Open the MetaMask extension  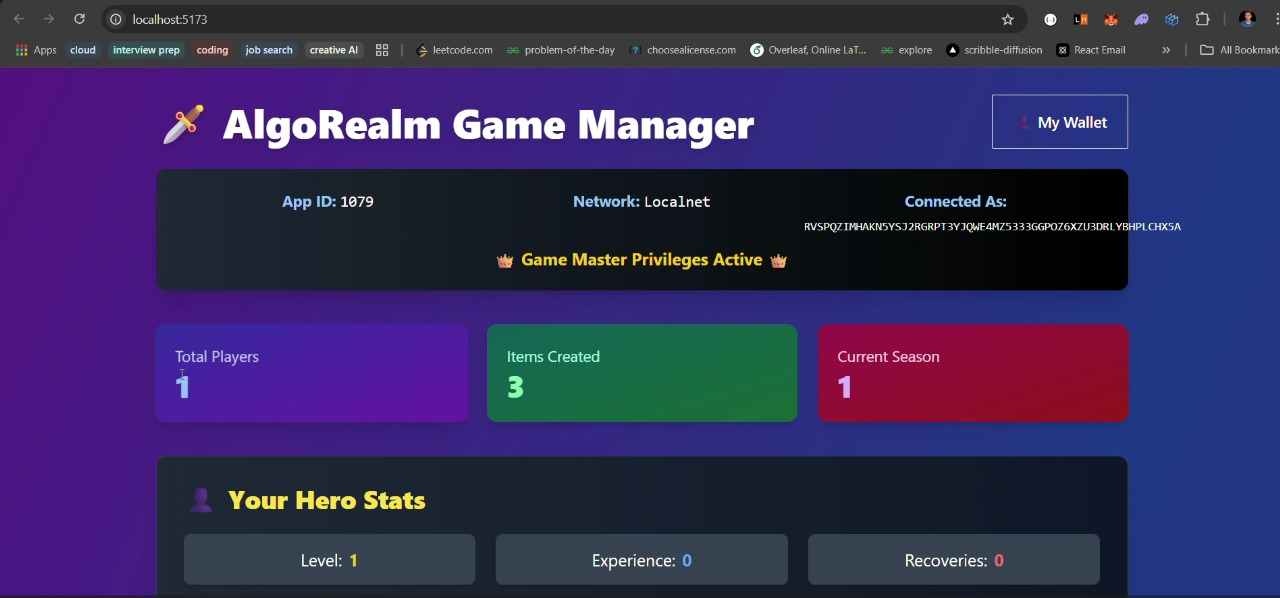(1110, 19)
